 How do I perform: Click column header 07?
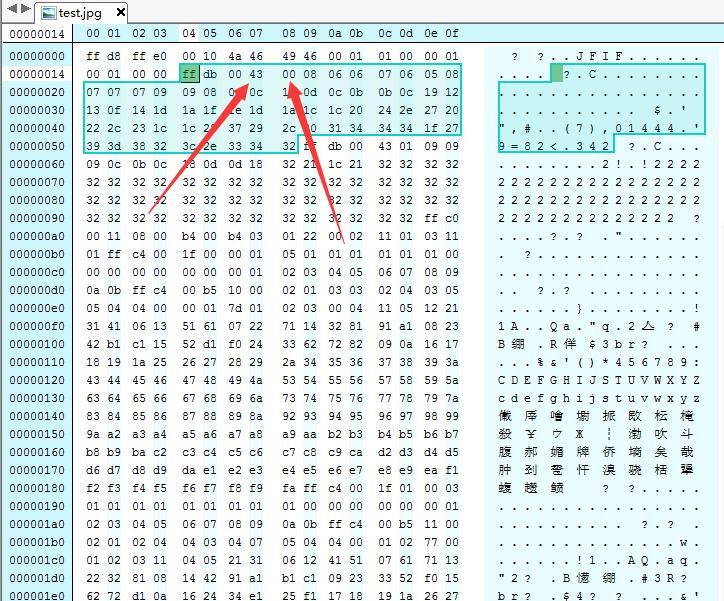coord(256,33)
